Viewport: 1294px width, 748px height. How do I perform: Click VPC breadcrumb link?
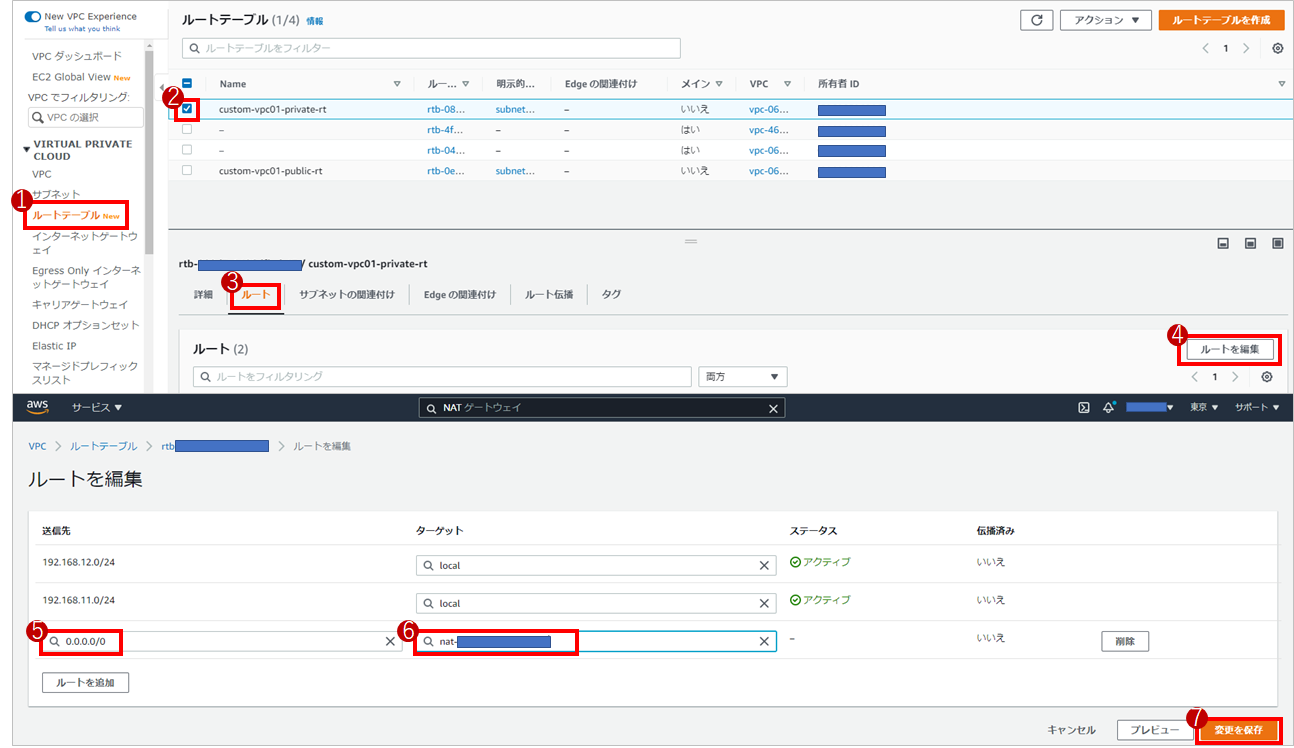(x=37, y=446)
